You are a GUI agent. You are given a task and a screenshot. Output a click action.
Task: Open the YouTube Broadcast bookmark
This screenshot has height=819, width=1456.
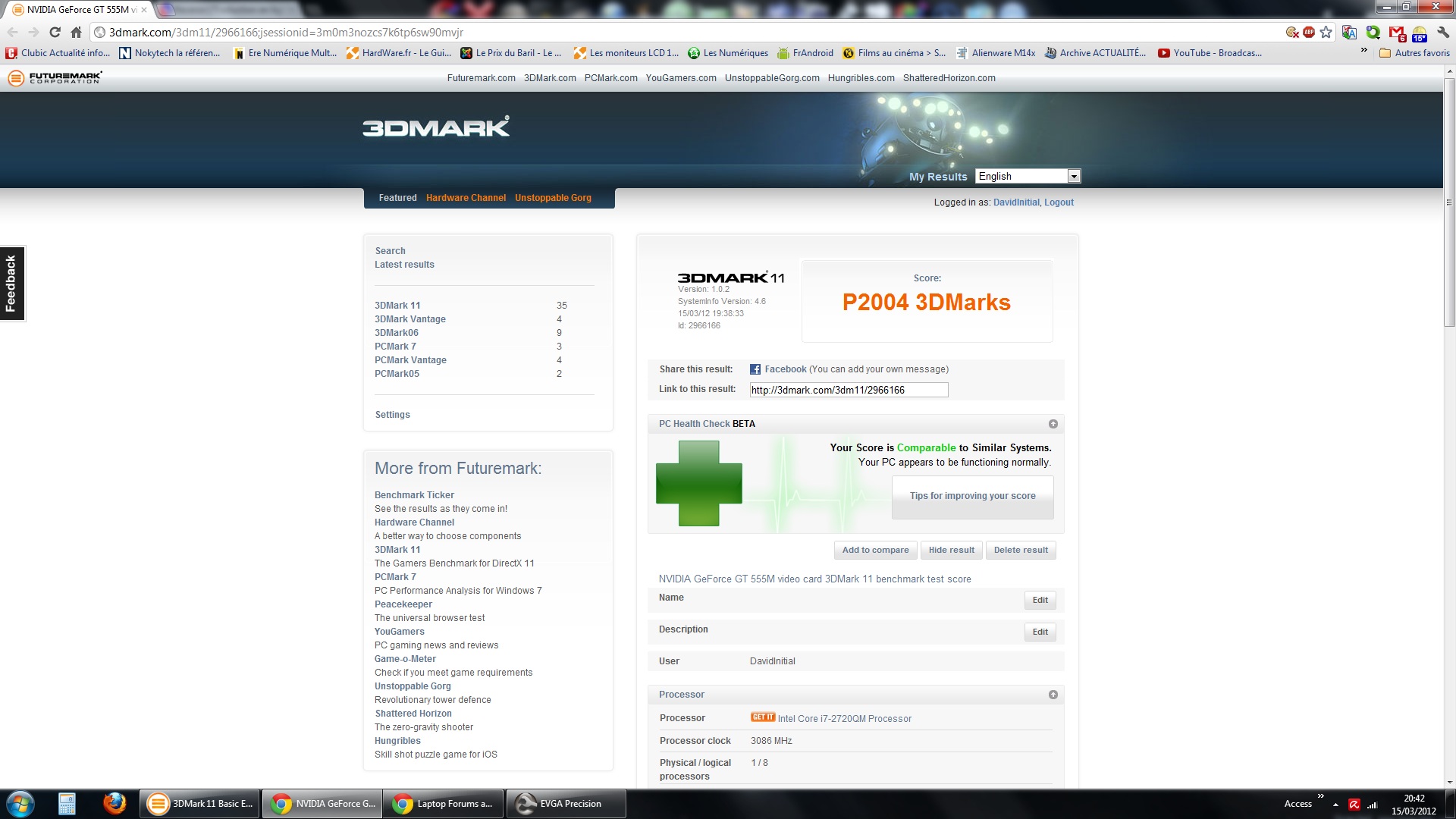[x=1210, y=53]
